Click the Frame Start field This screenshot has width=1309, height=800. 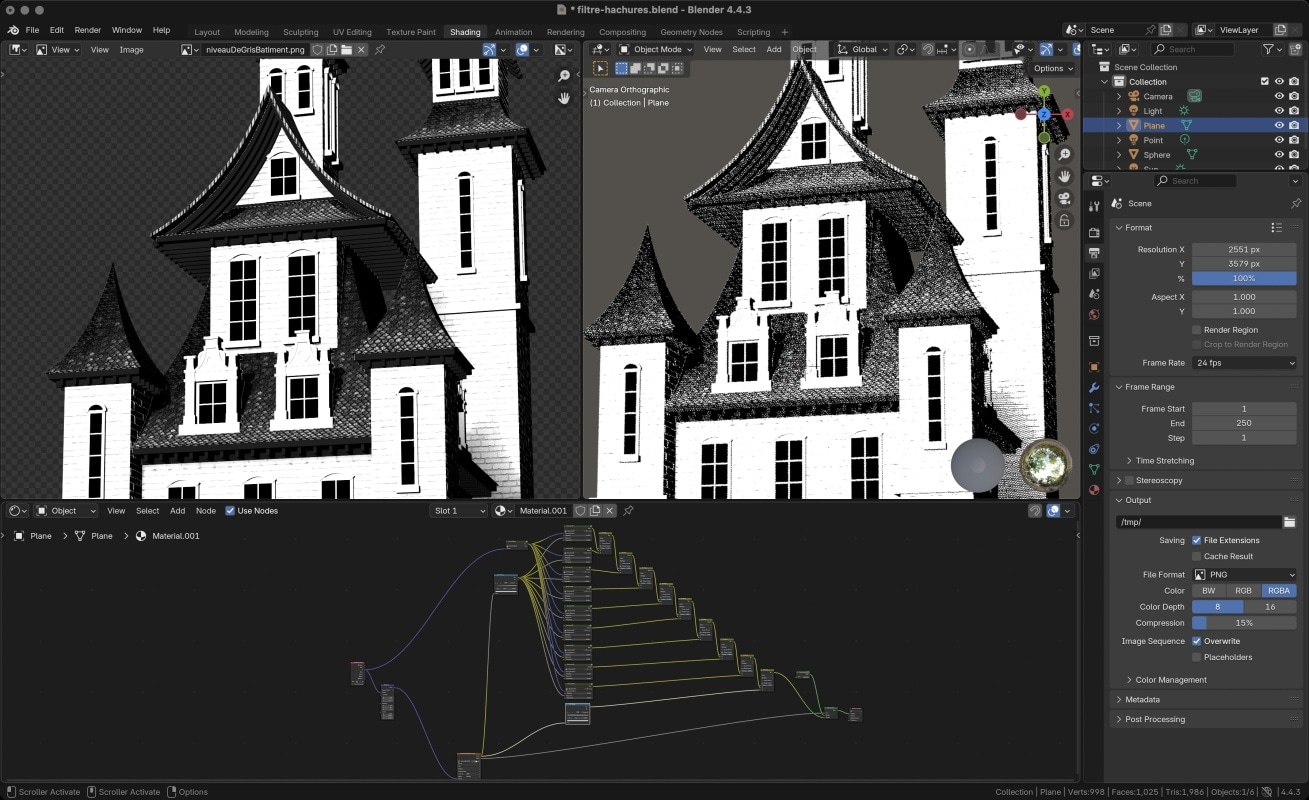(1244, 409)
